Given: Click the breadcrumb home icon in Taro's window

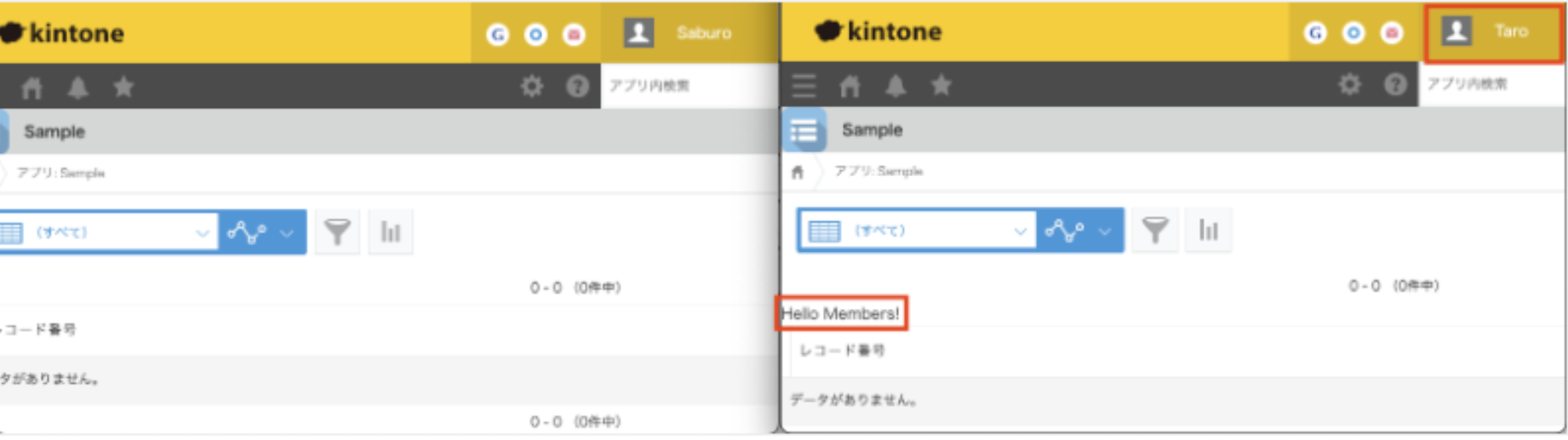Looking at the screenshot, I should click(798, 173).
